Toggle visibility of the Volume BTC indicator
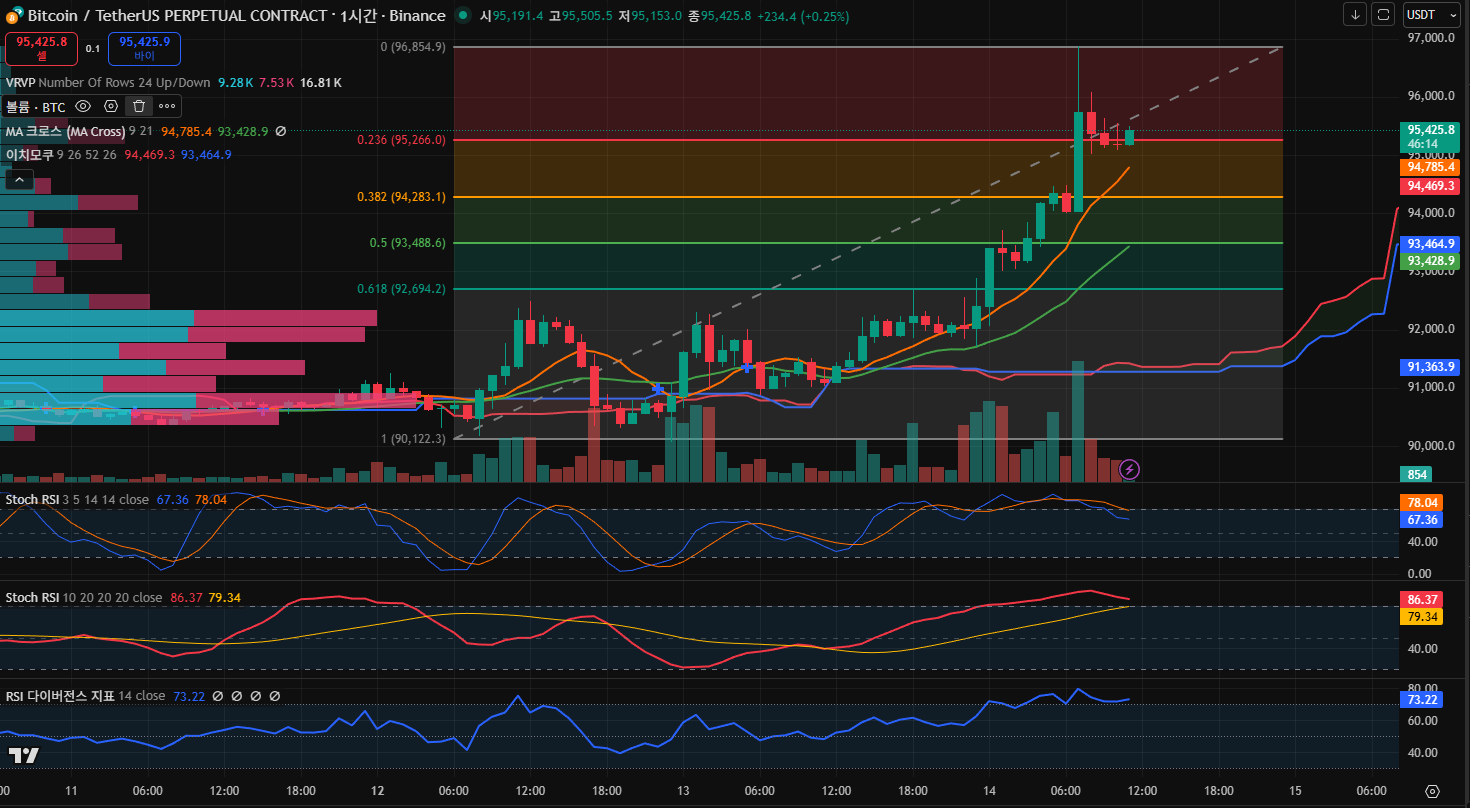The image size is (1470, 808). click(x=83, y=106)
